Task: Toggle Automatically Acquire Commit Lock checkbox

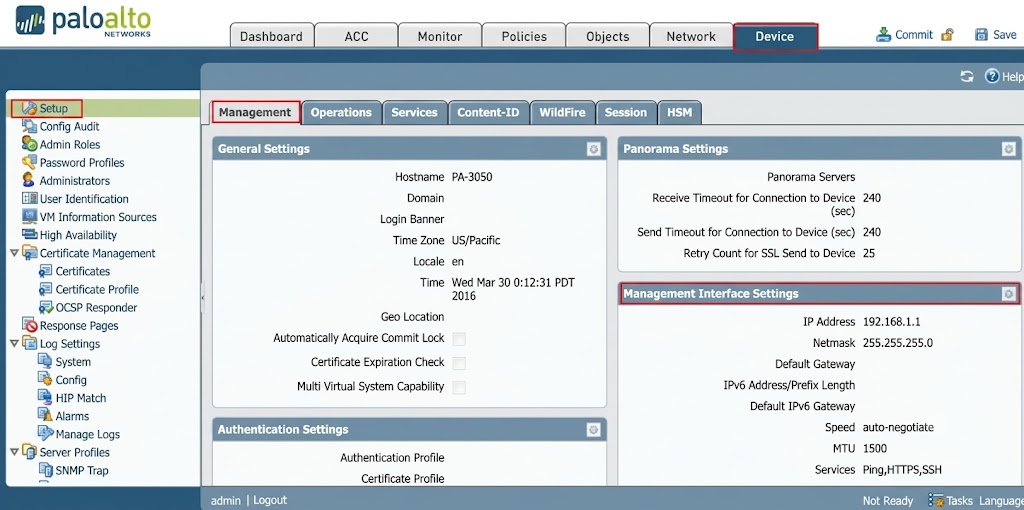Action: pyautogui.click(x=459, y=339)
